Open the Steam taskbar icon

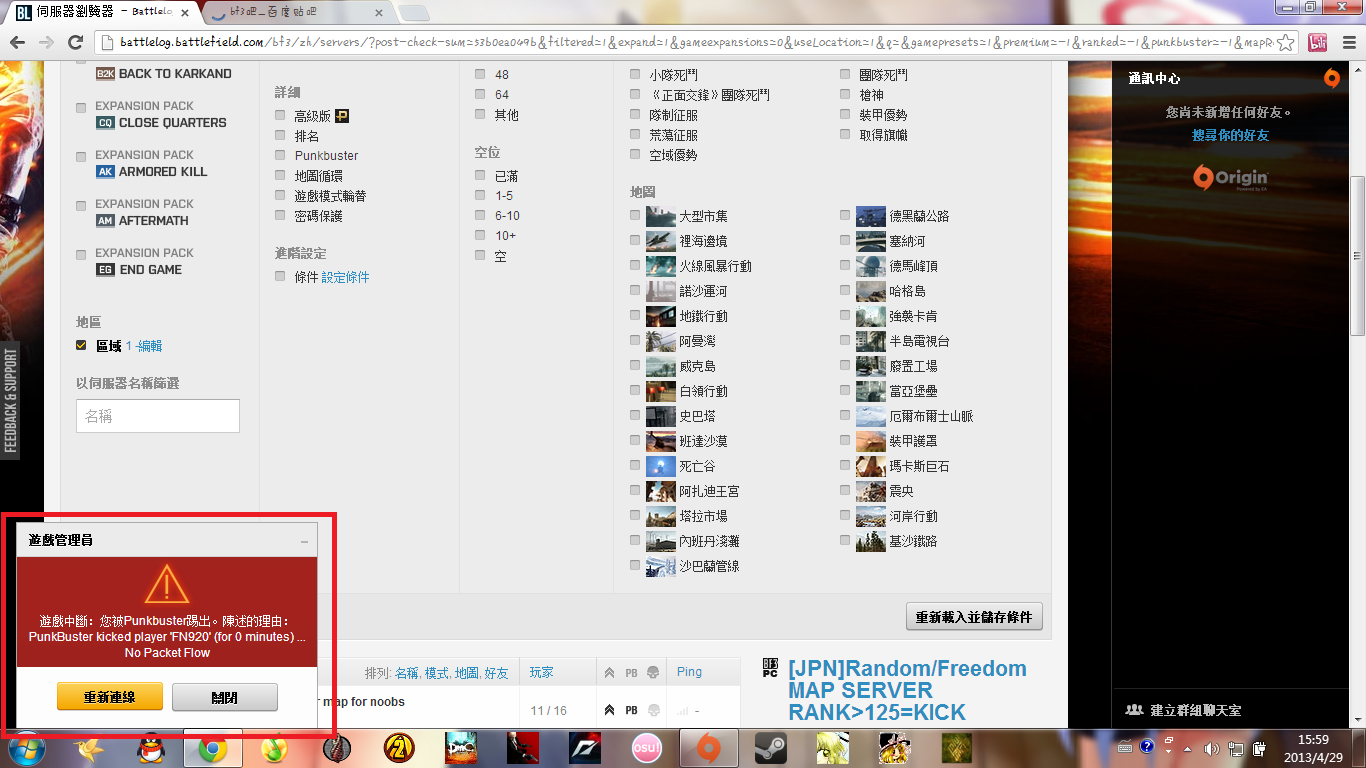(x=770, y=748)
